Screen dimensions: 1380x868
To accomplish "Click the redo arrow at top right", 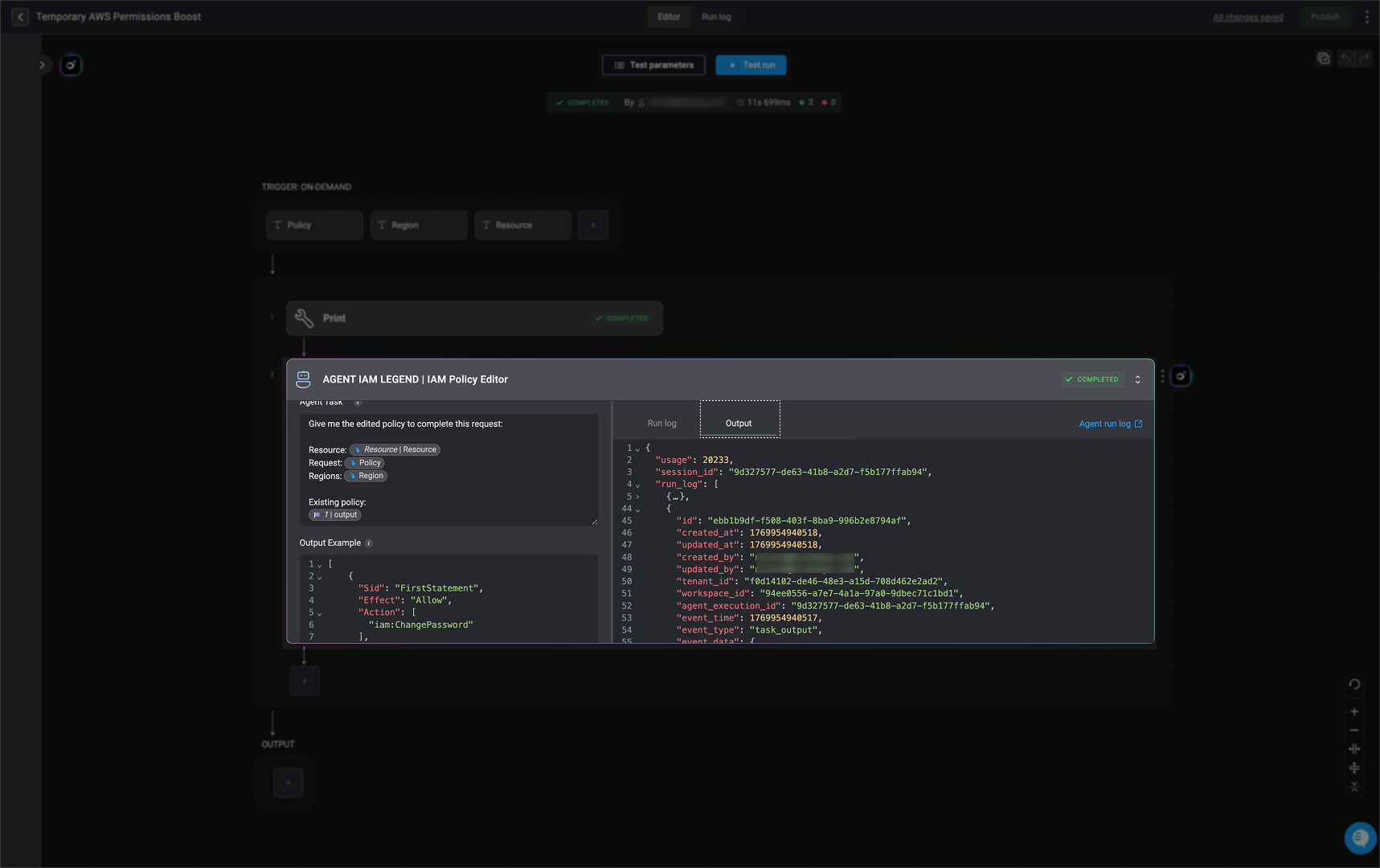I will pyautogui.click(x=1364, y=59).
